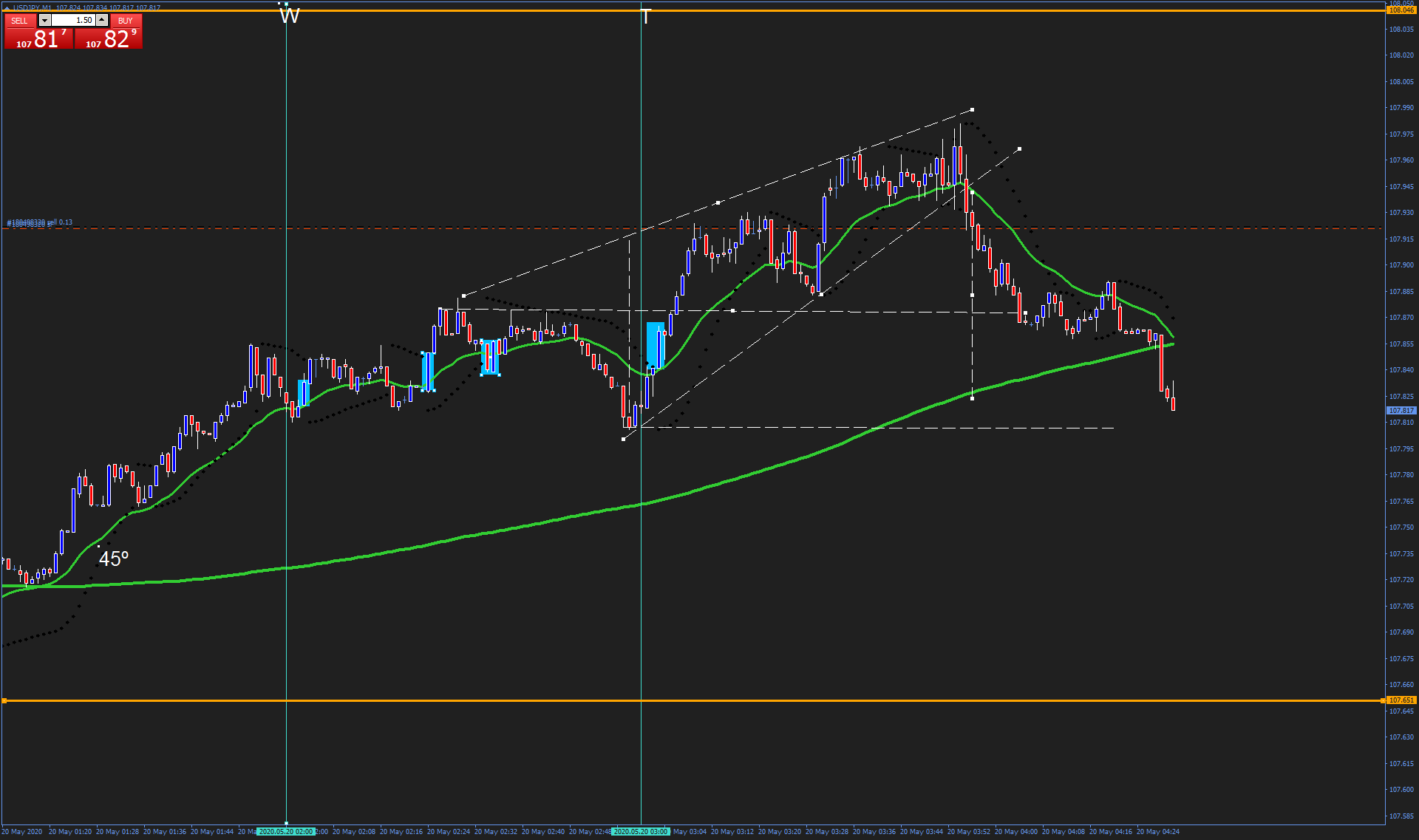The width and height of the screenshot is (1419, 840).
Task: Click the SELL button
Action: tap(20, 21)
